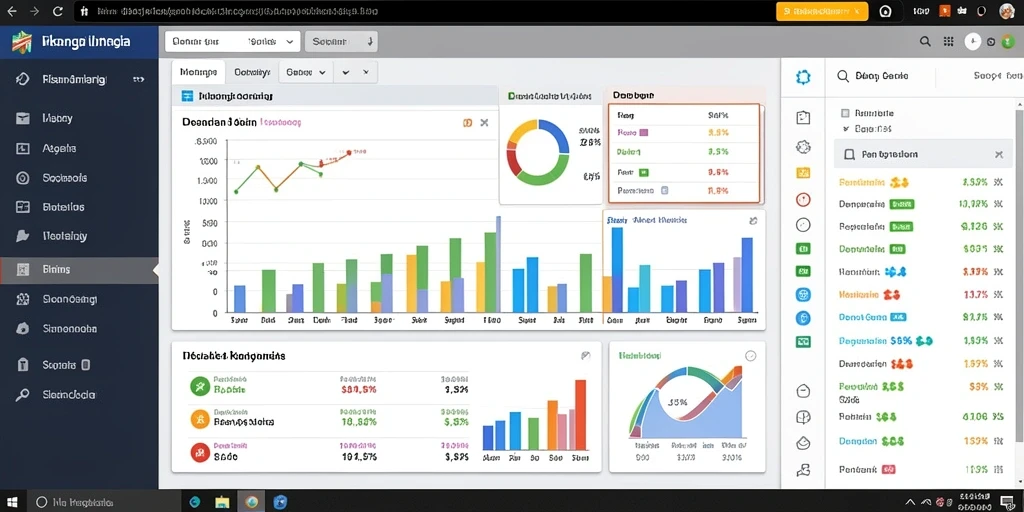The height and width of the screenshot is (512, 1024).
Task: Click the envelope icon in left sidebar
Action: click(x=23, y=118)
